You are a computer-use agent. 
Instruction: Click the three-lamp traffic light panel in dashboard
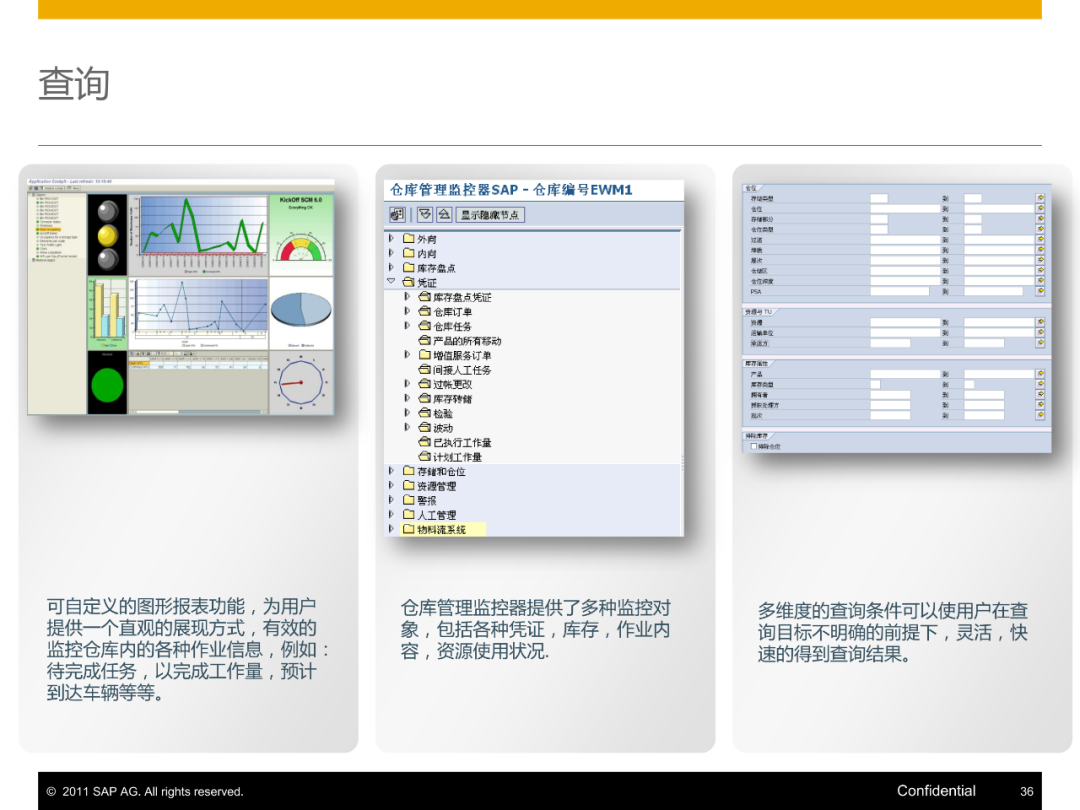[107, 235]
